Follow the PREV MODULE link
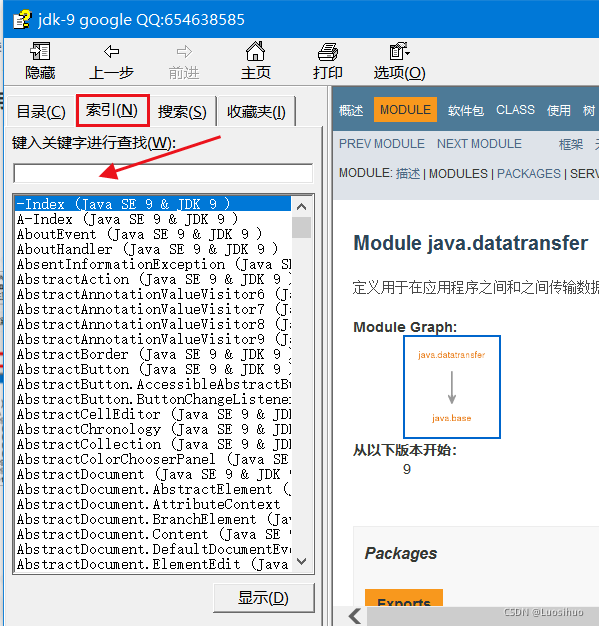The width and height of the screenshot is (599, 626). click(381, 144)
